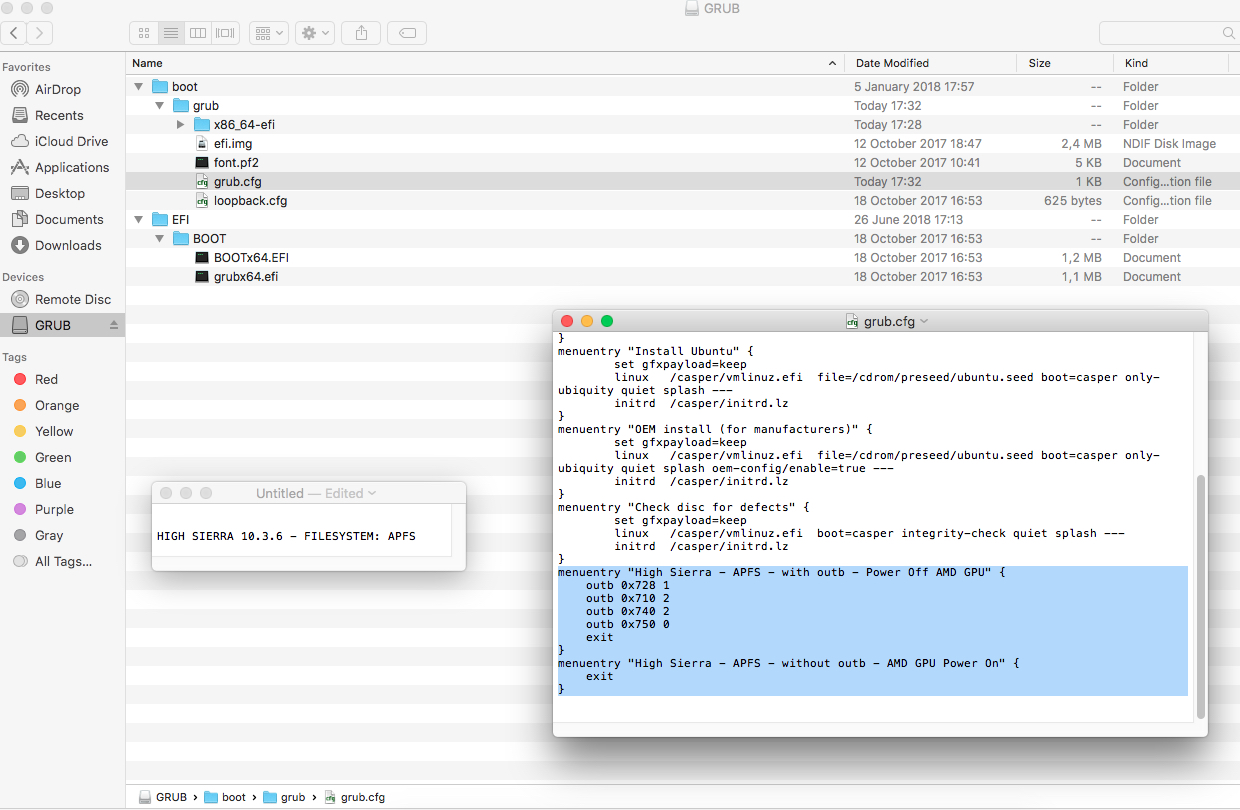1240x810 pixels.
Task: Select the x86_64-efi folder row
Action: (683, 125)
